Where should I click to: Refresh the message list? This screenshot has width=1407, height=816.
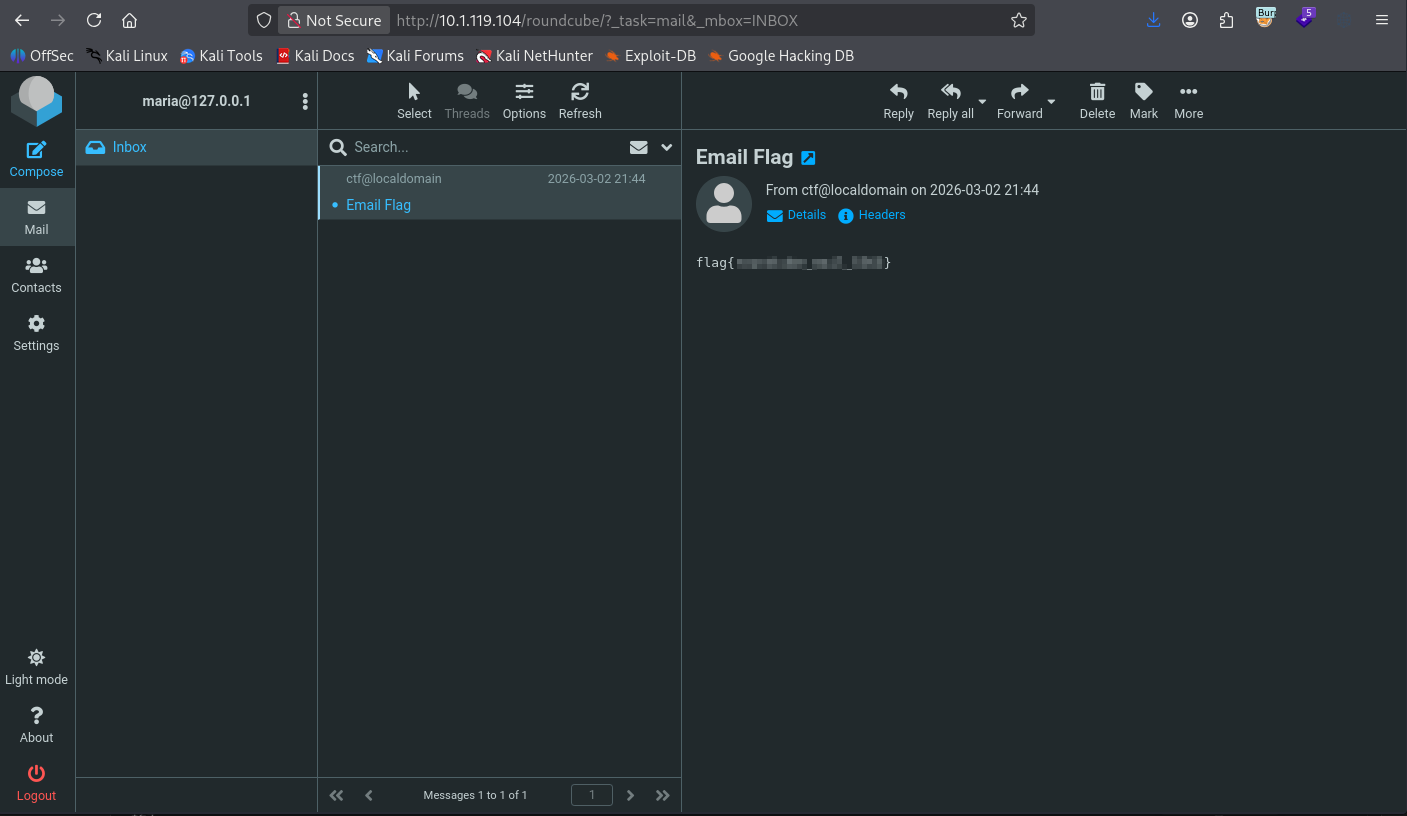[580, 101]
